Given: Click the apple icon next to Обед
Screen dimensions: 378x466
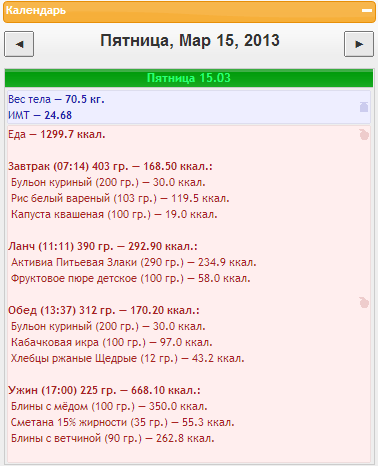Looking at the screenshot, I should click(x=364, y=302).
